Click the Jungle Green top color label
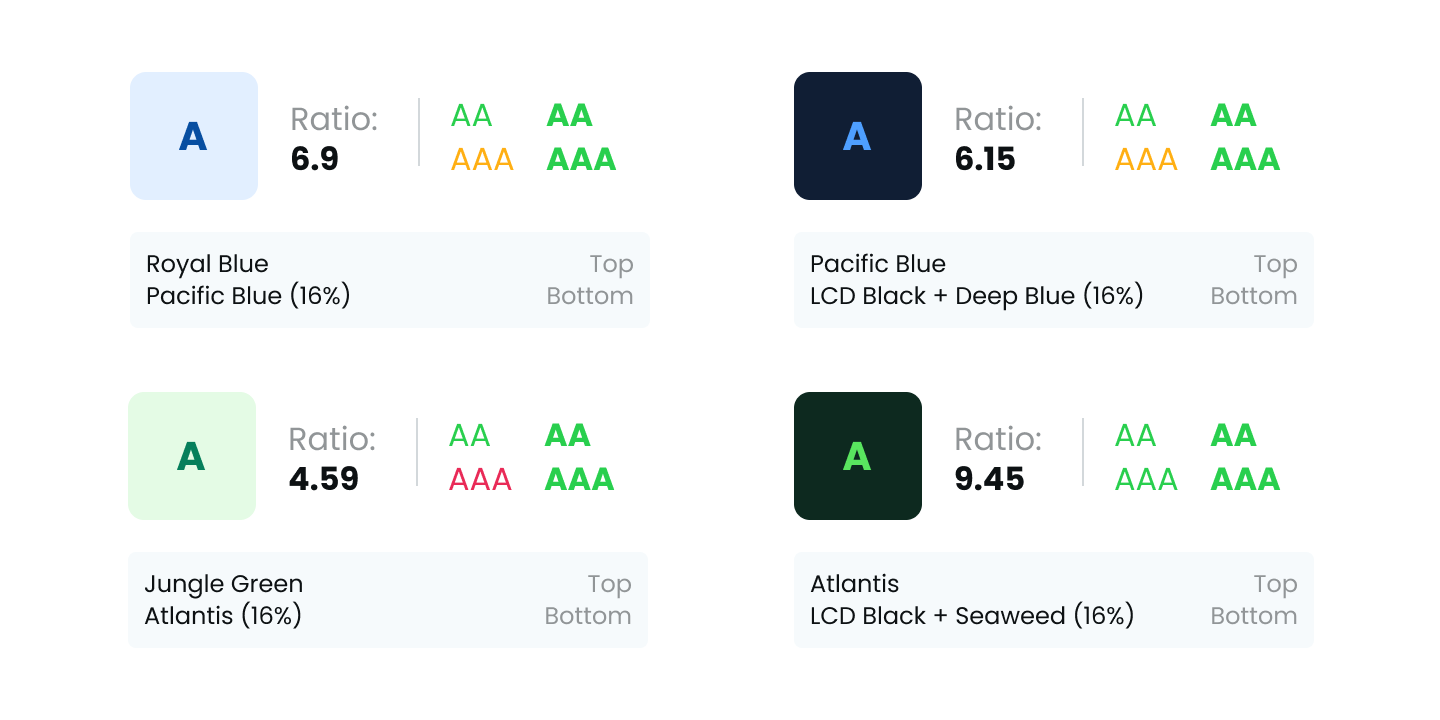This screenshot has height=720, width=1440. pyautogui.click(x=224, y=584)
